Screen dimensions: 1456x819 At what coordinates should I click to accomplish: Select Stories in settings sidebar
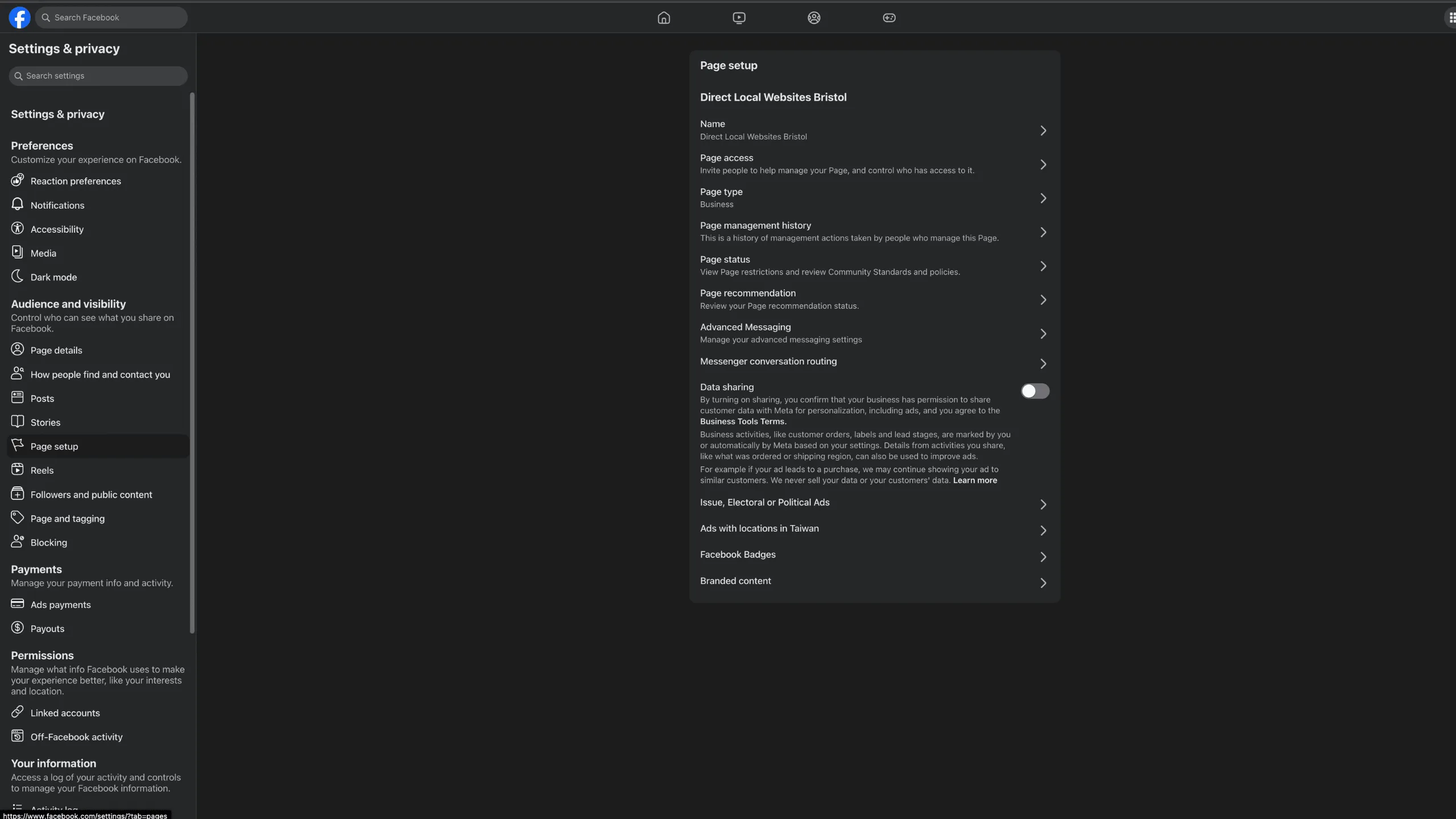pos(98,423)
